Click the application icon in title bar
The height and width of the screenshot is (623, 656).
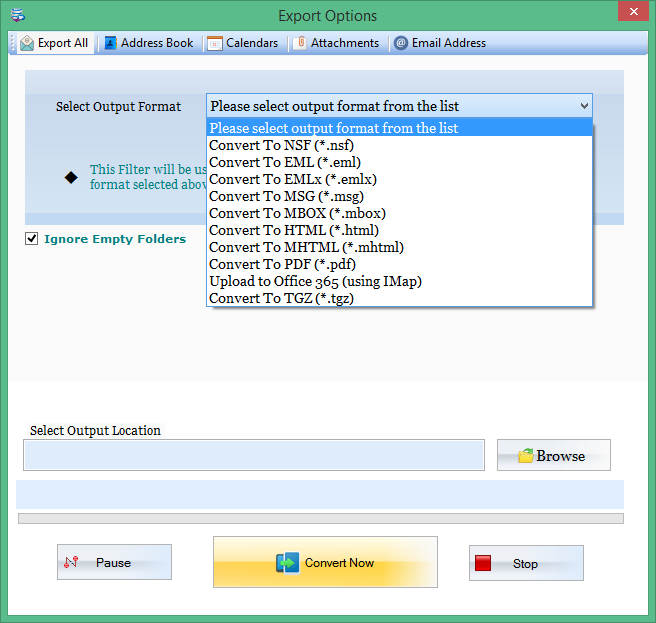coord(18,15)
